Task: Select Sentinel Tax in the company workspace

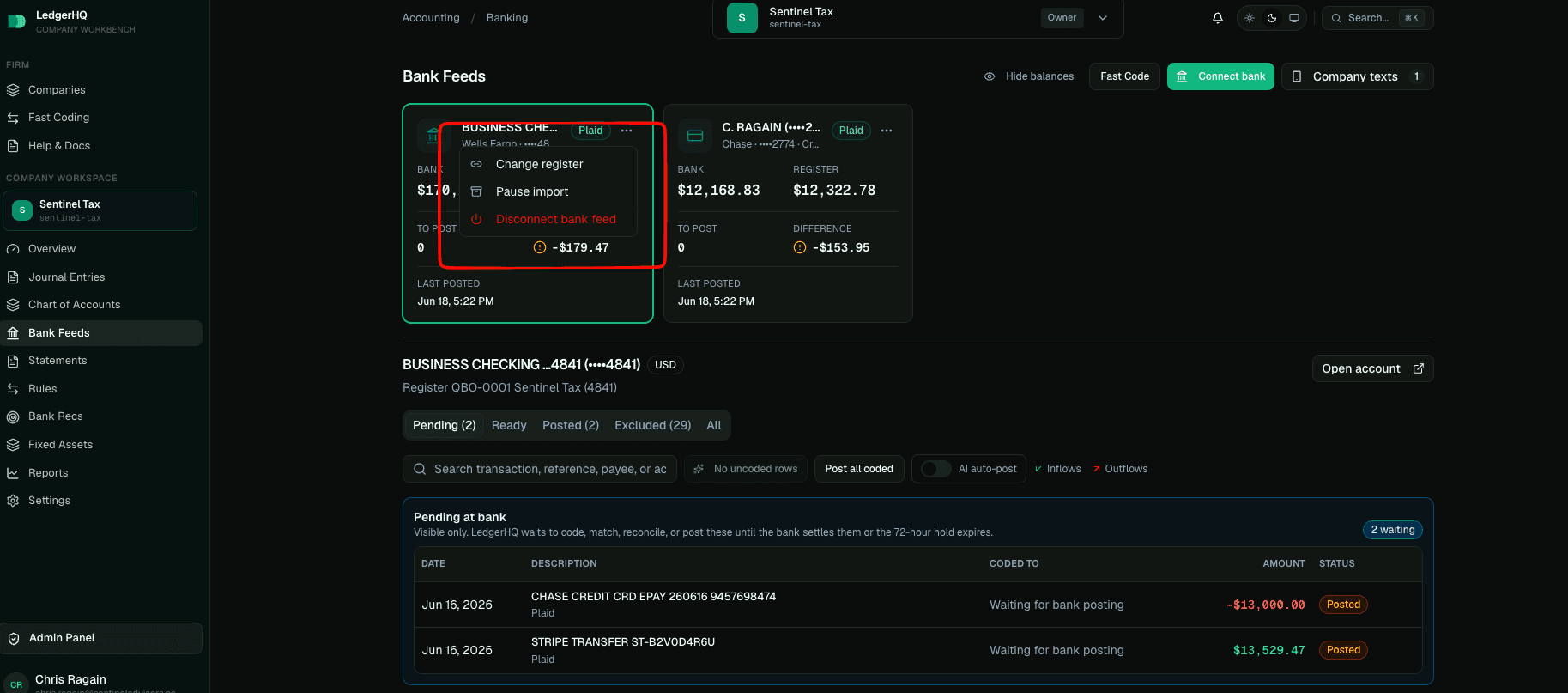Action: tap(100, 210)
